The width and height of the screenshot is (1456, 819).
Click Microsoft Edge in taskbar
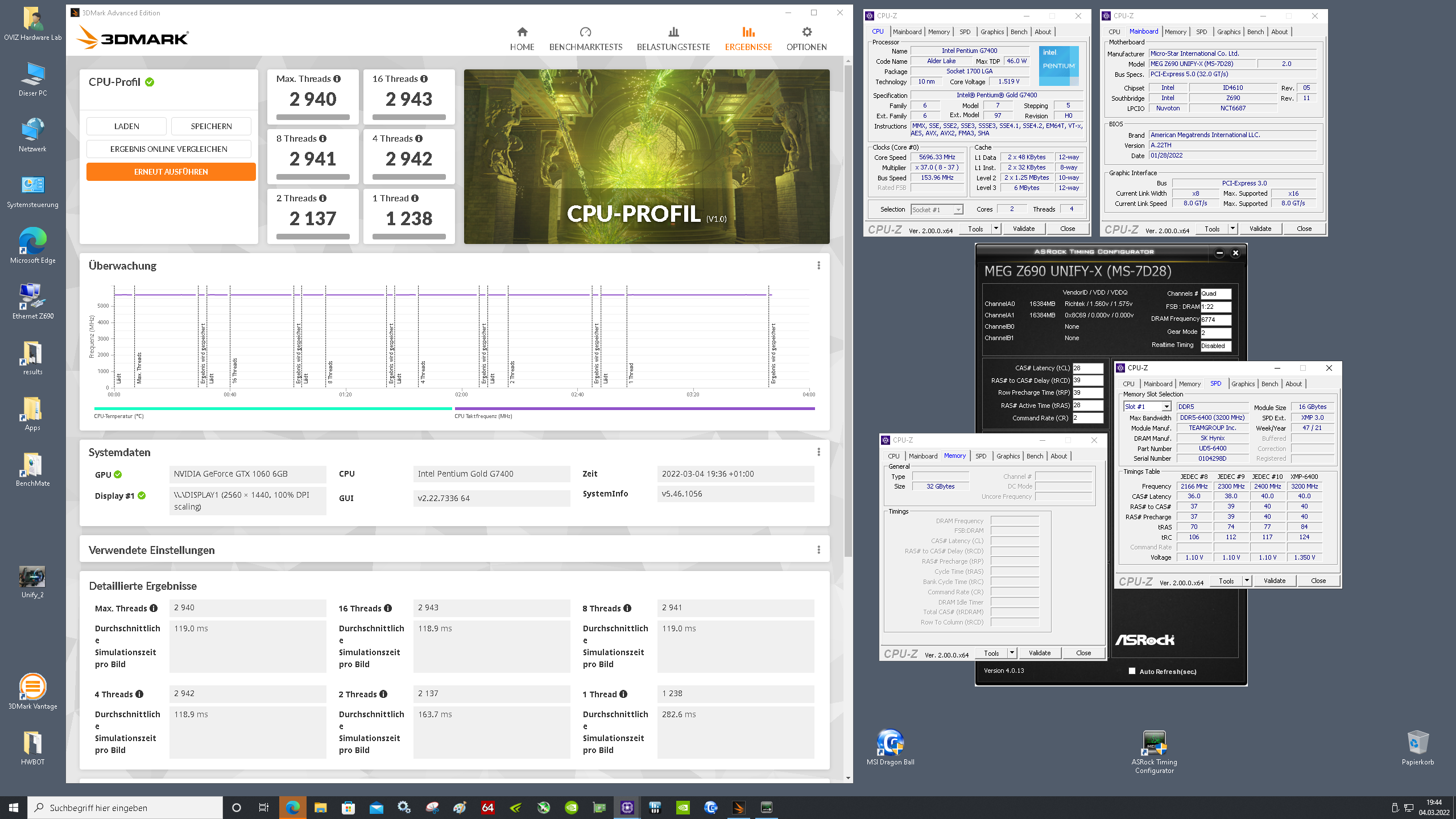(293, 808)
